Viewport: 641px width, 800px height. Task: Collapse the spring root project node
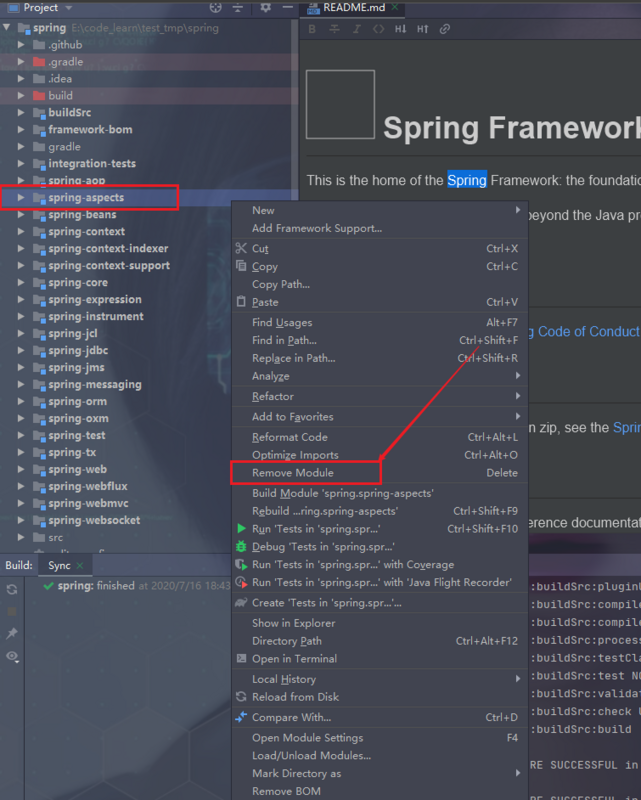tap(7, 28)
